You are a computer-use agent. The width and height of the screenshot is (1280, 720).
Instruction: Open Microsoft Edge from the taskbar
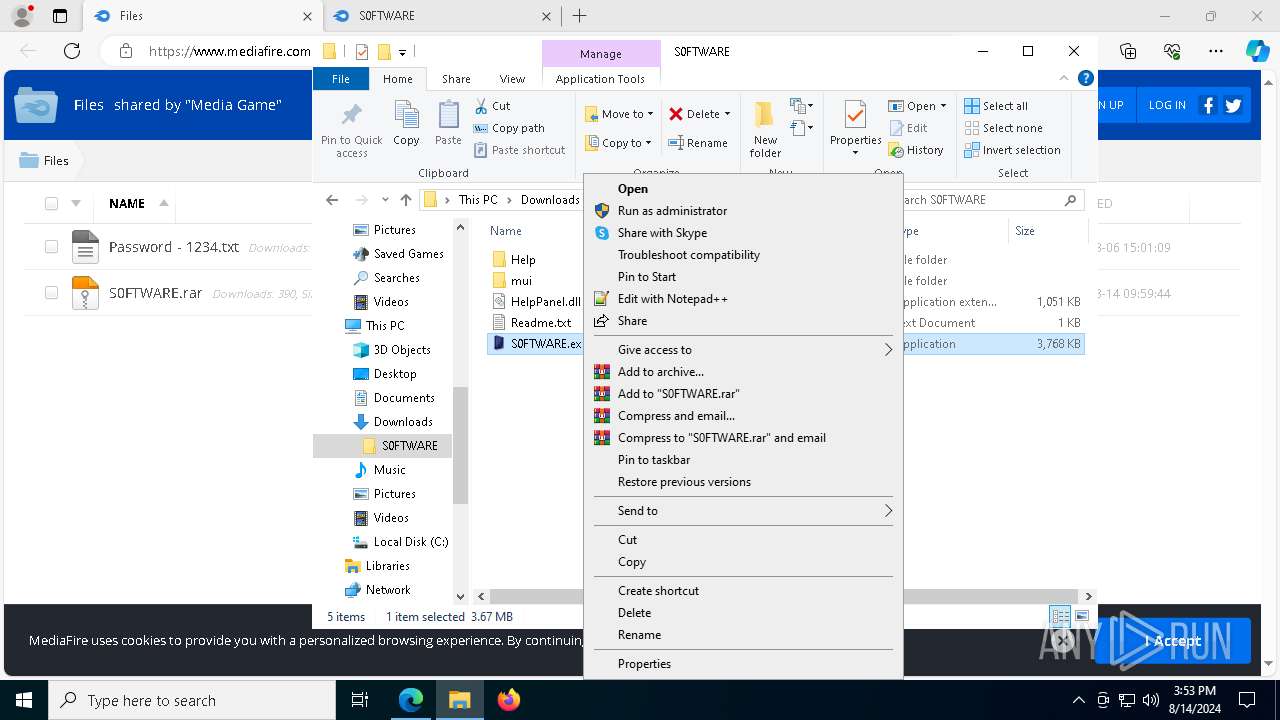coord(411,700)
